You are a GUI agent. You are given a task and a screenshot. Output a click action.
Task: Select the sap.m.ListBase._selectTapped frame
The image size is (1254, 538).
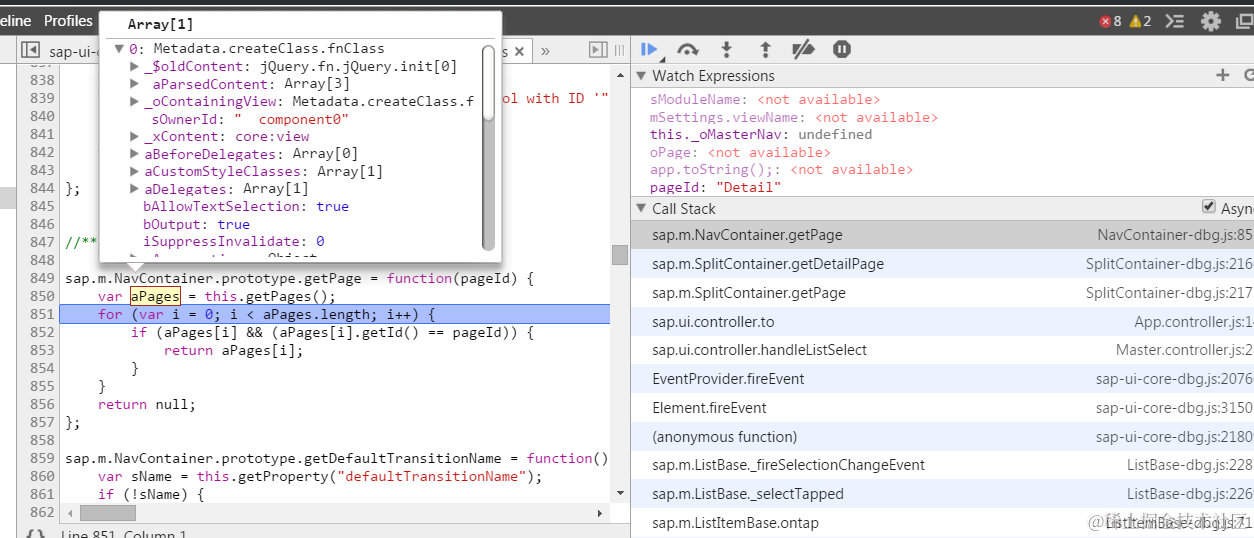942,494
